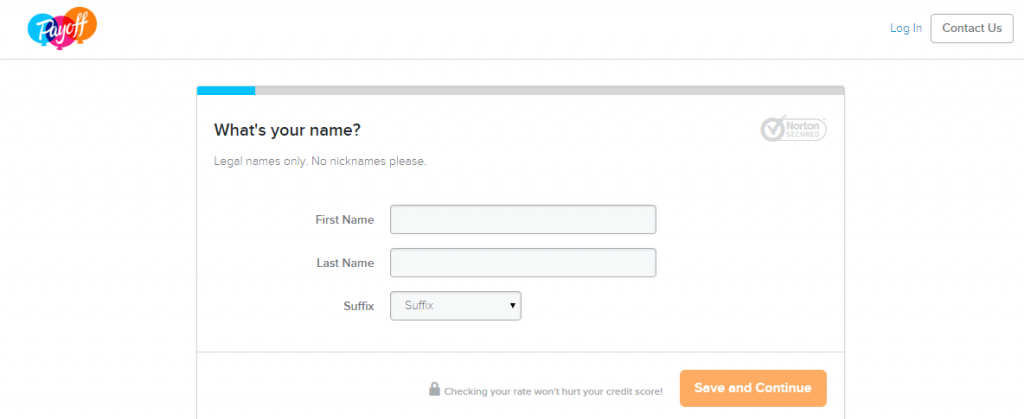Click the blue filled progress bar segment

tap(226, 91)
